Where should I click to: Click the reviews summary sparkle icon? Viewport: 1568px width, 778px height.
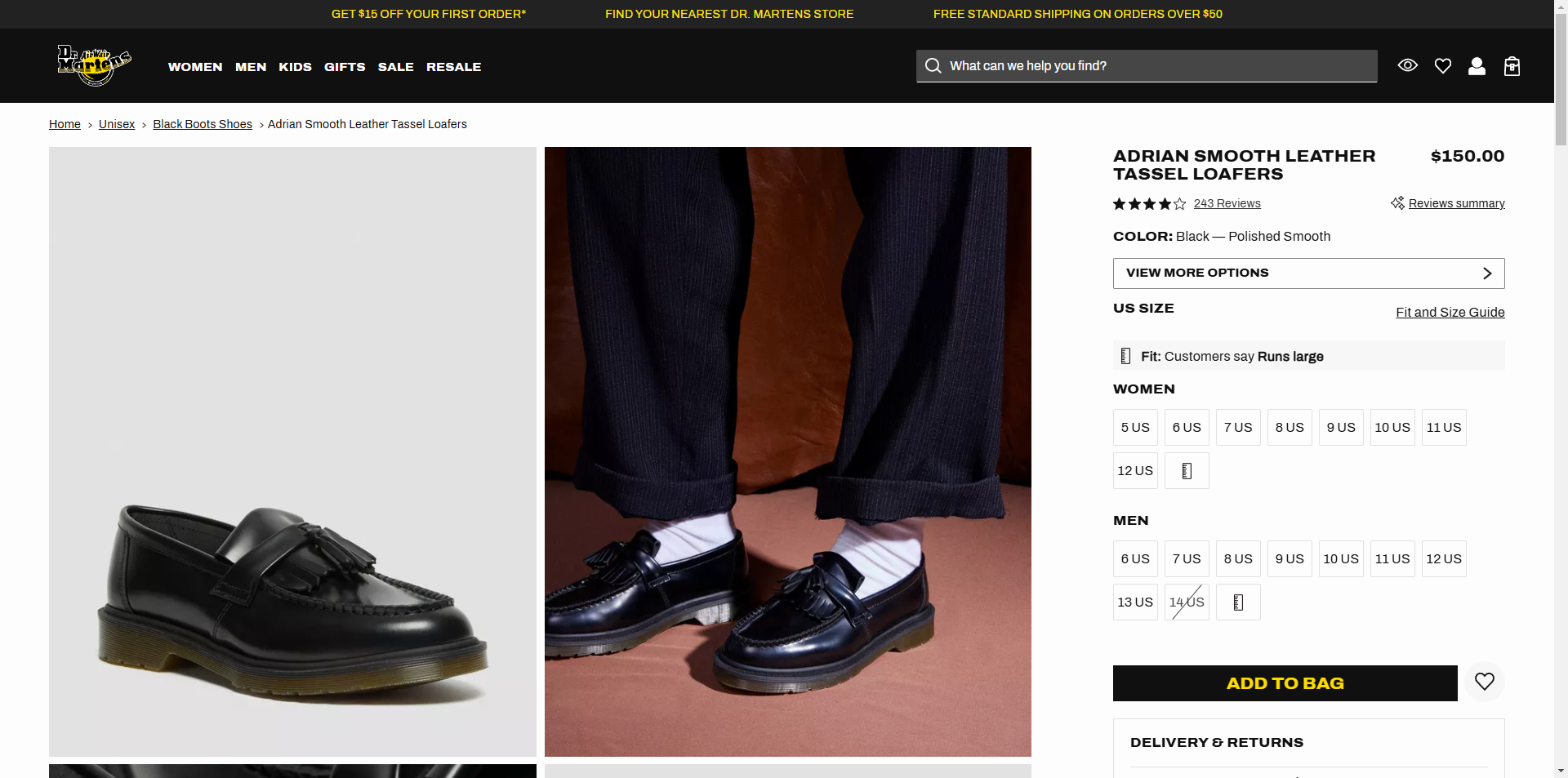point(1397,202)
